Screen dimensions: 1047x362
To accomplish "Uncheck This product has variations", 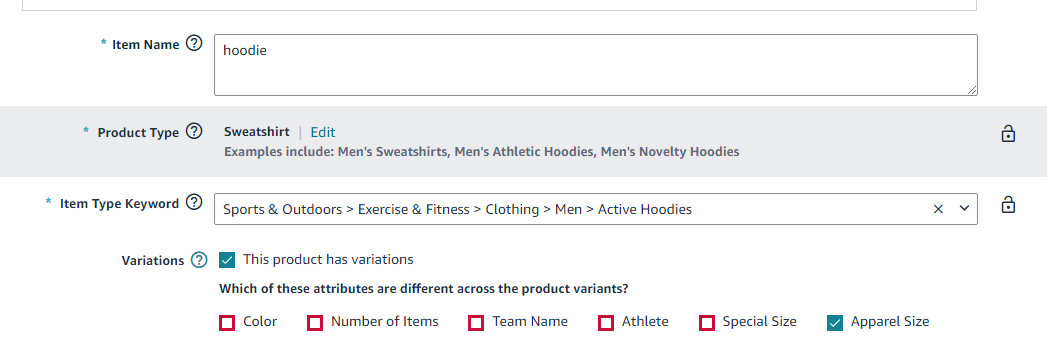I will click(227, 260).
